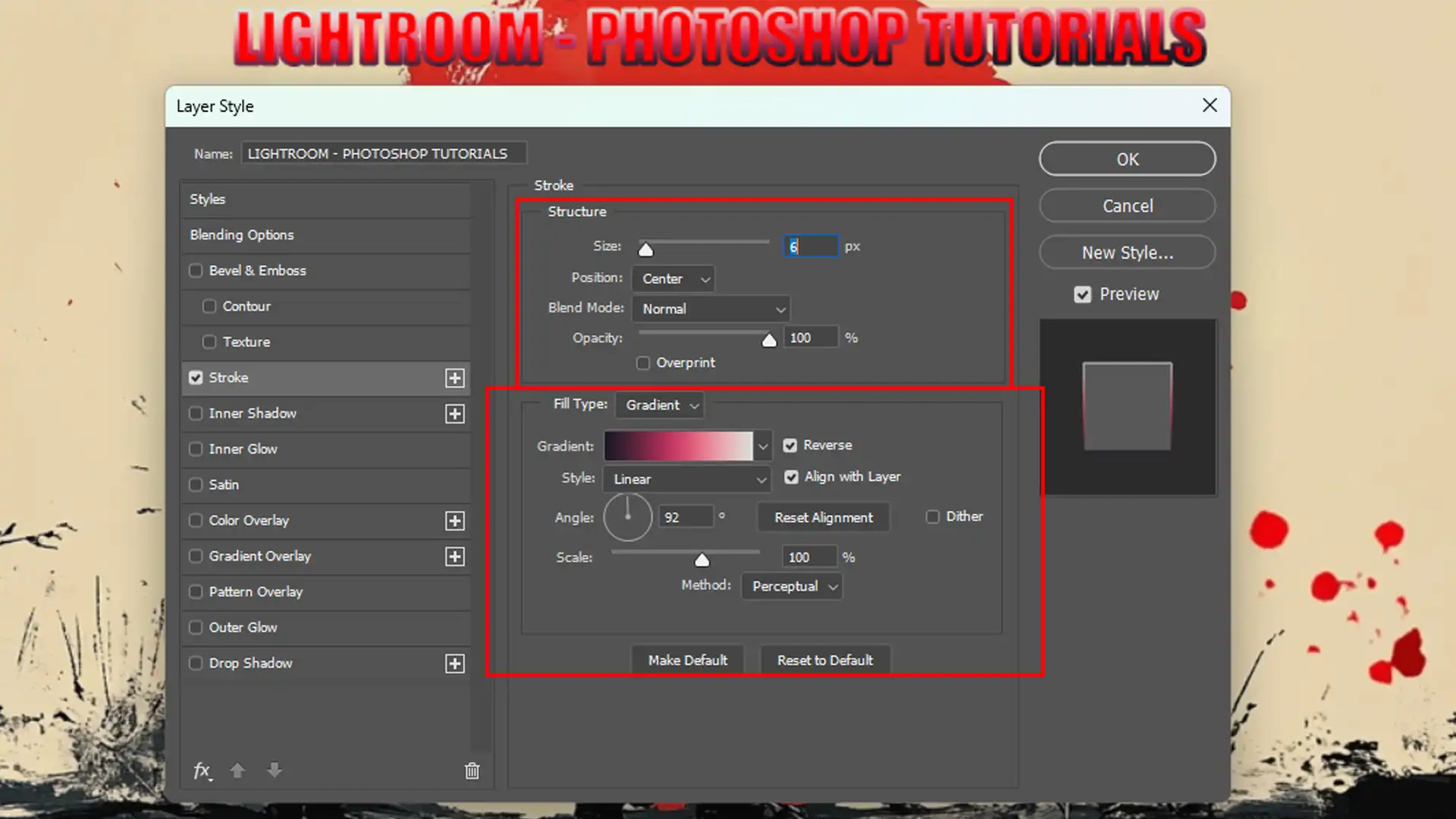Click the Make Default button

coord(687,660)
